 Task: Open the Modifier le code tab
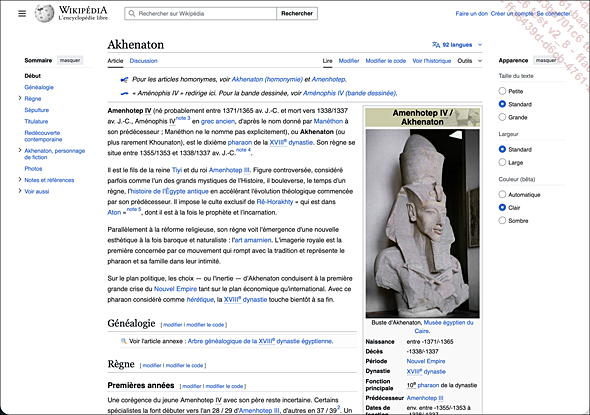[386, 61]
